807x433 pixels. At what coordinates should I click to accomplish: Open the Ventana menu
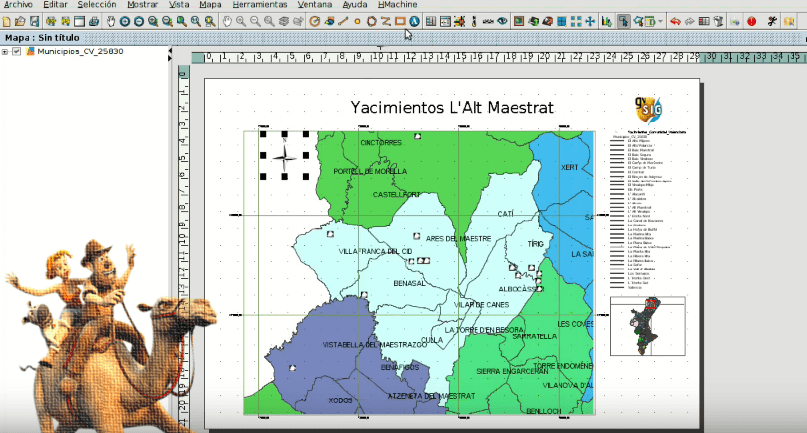click(314, 5)
